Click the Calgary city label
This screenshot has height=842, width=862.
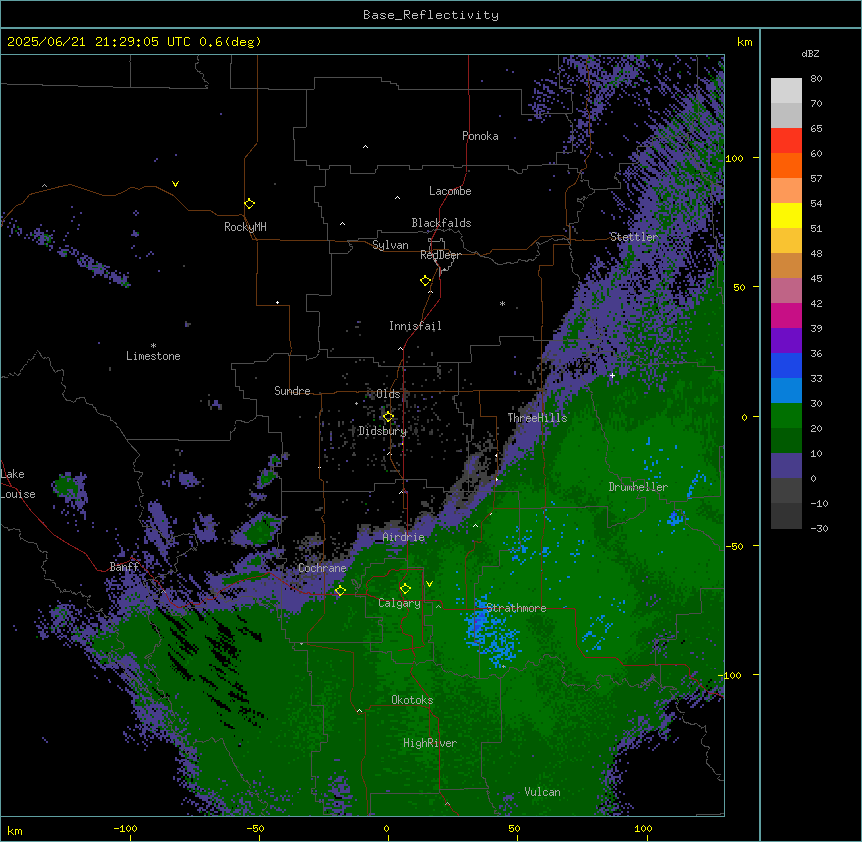[x=399, y=603]
